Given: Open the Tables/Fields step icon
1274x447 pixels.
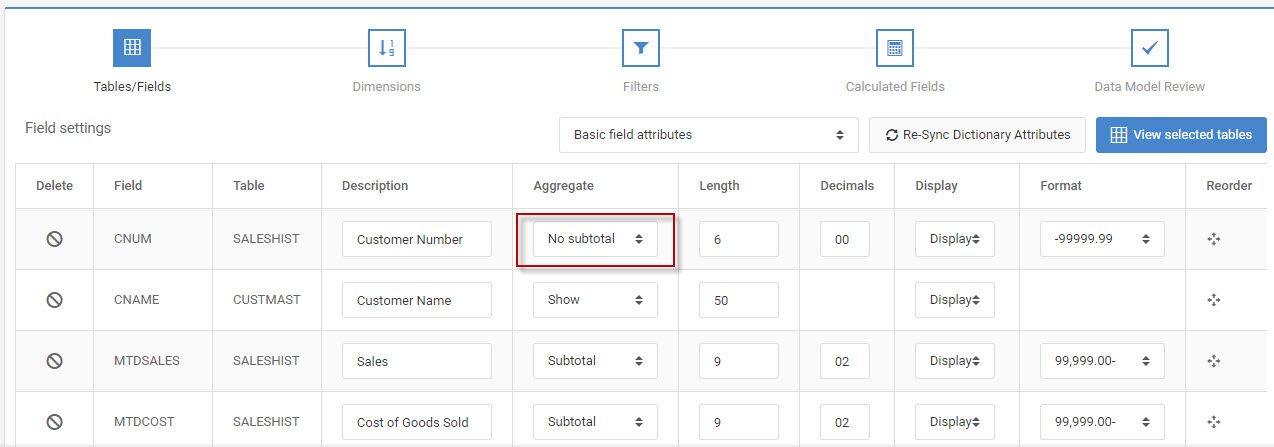Looking at the screenshot, I should [132, 48].
